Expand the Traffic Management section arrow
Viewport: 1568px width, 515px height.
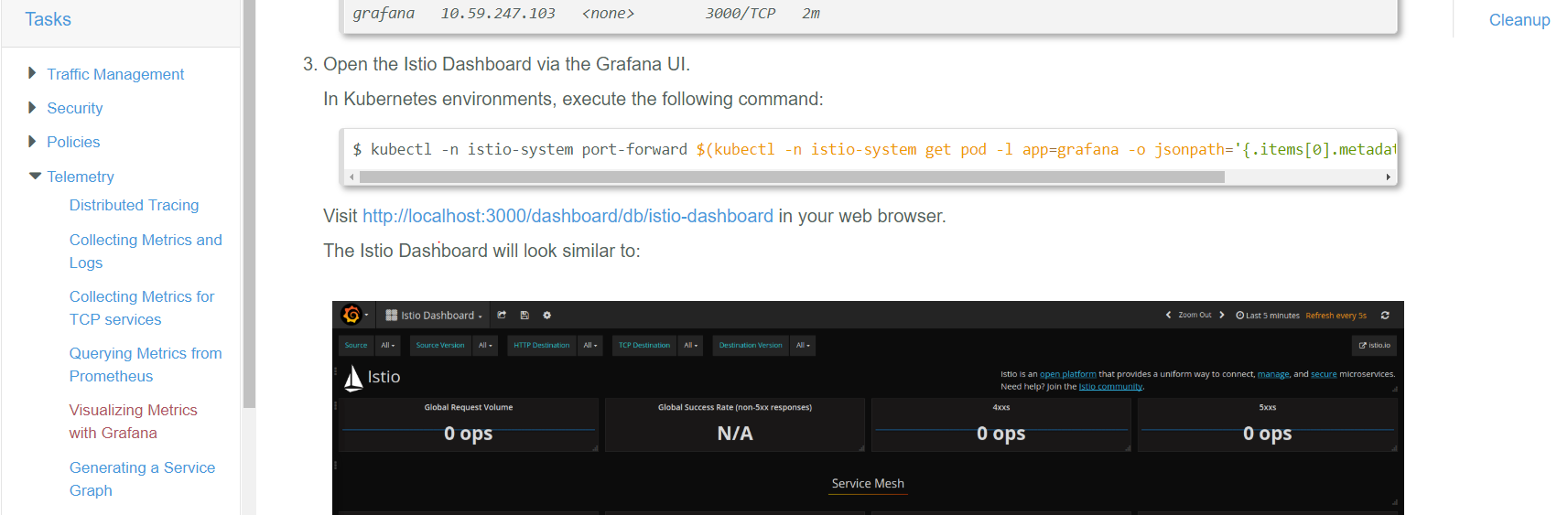[x=33, y=73]
